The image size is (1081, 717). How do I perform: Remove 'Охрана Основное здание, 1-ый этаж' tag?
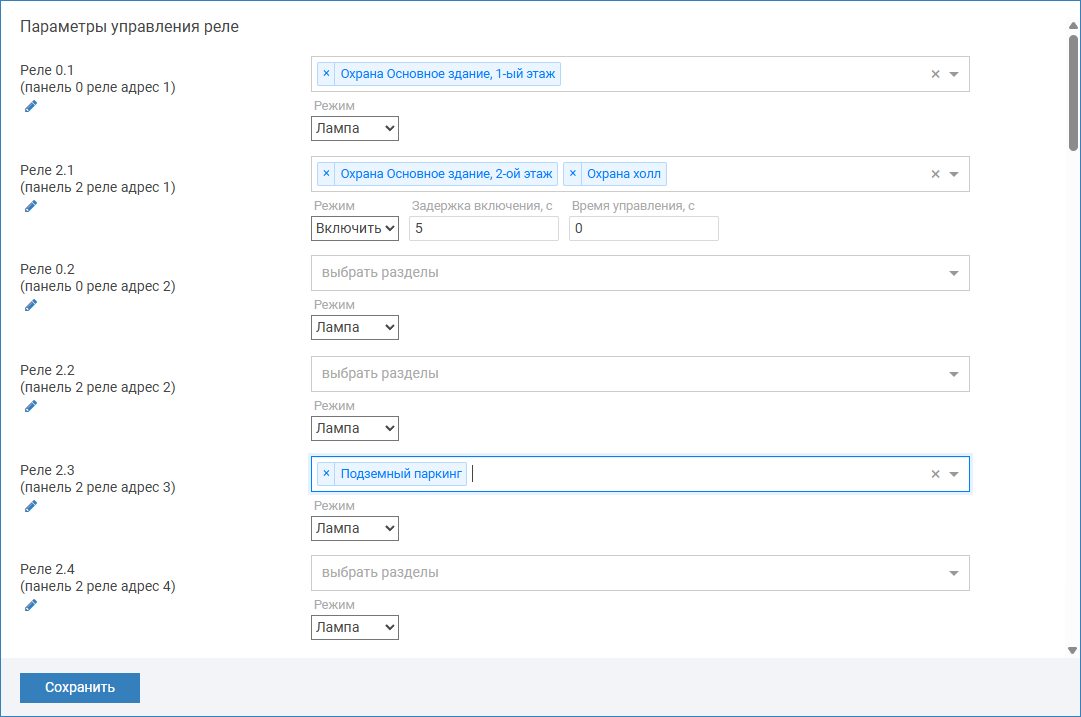[x=326, y=74]
